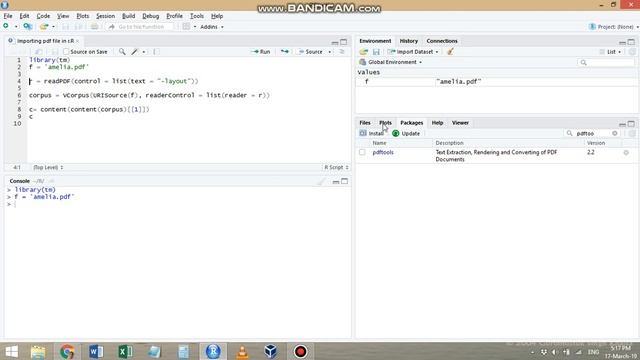
Task: Click the ENG language indicator in tray
Action: click(593, 352)
